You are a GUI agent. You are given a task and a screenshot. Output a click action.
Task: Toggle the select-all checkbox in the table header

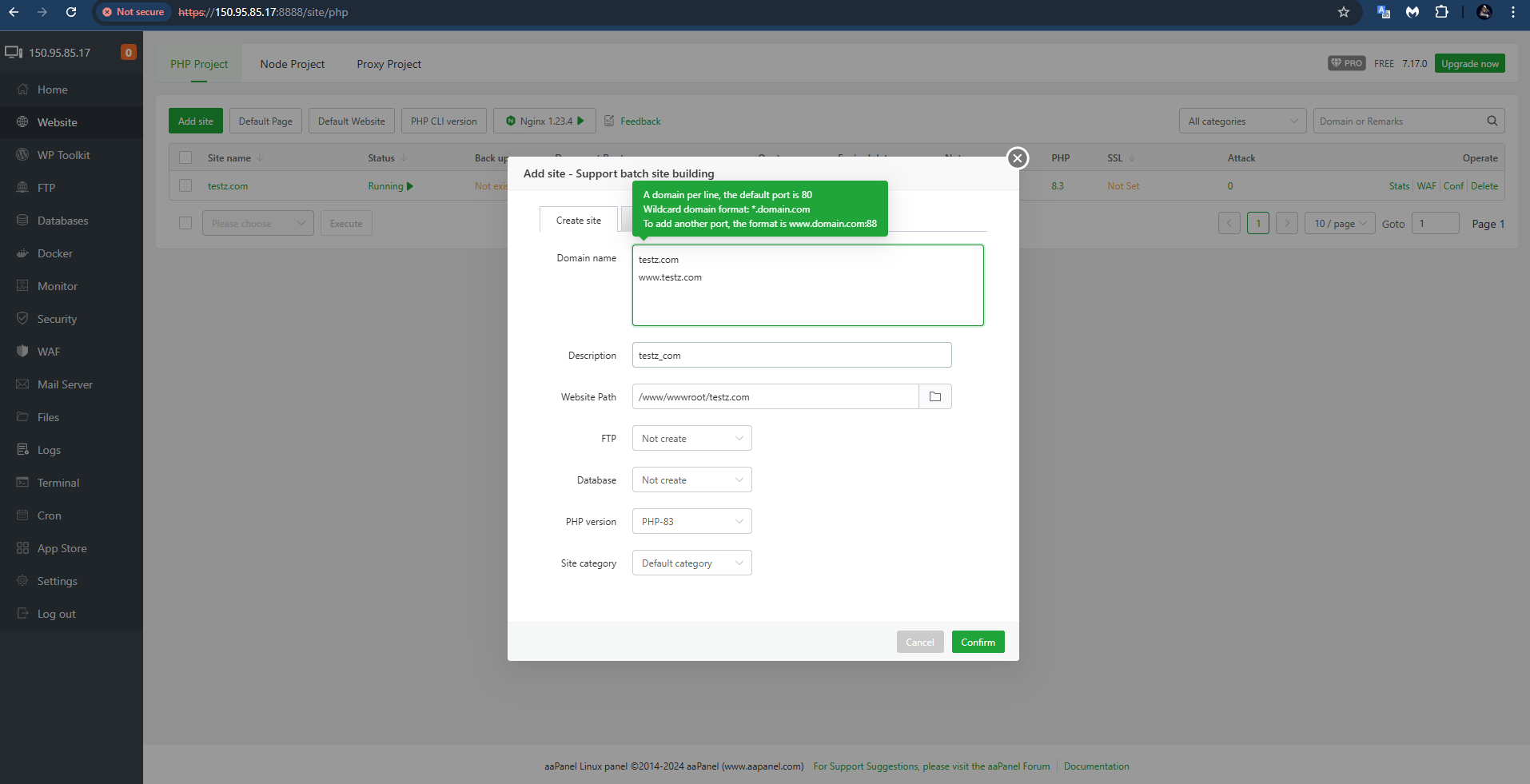pos(185,157)
